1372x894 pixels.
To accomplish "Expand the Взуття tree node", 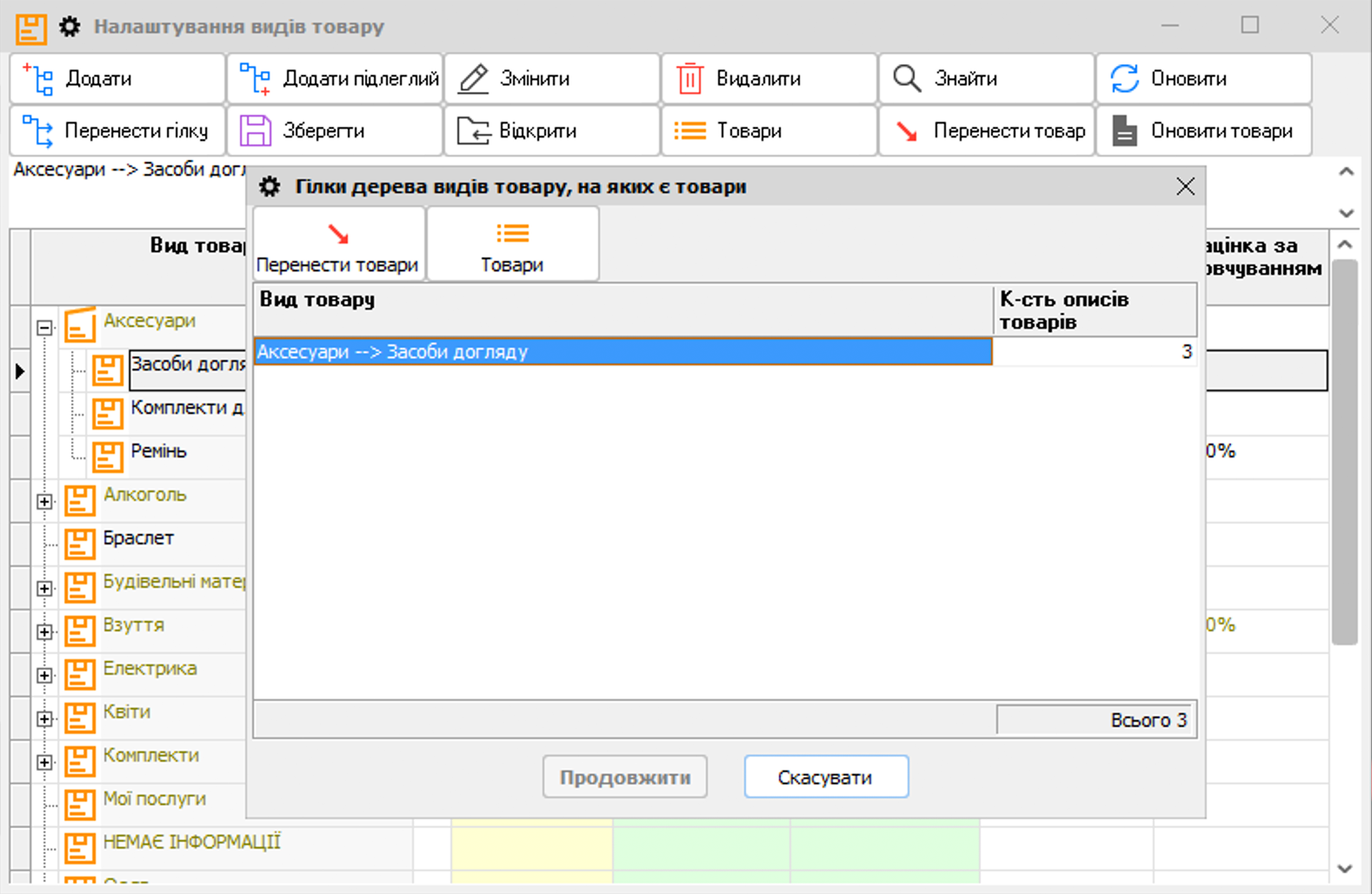I will [x=44, y=632].
